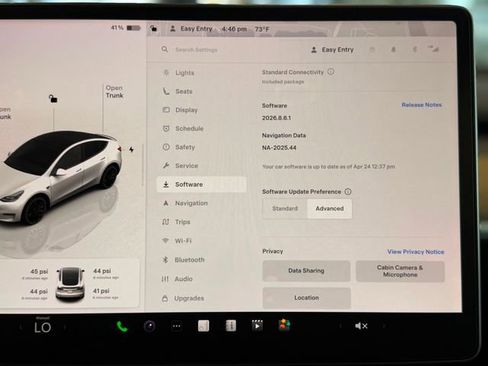Open the Seats settings
The width and height of the screenshot is (488, 366).
point(201,91)
